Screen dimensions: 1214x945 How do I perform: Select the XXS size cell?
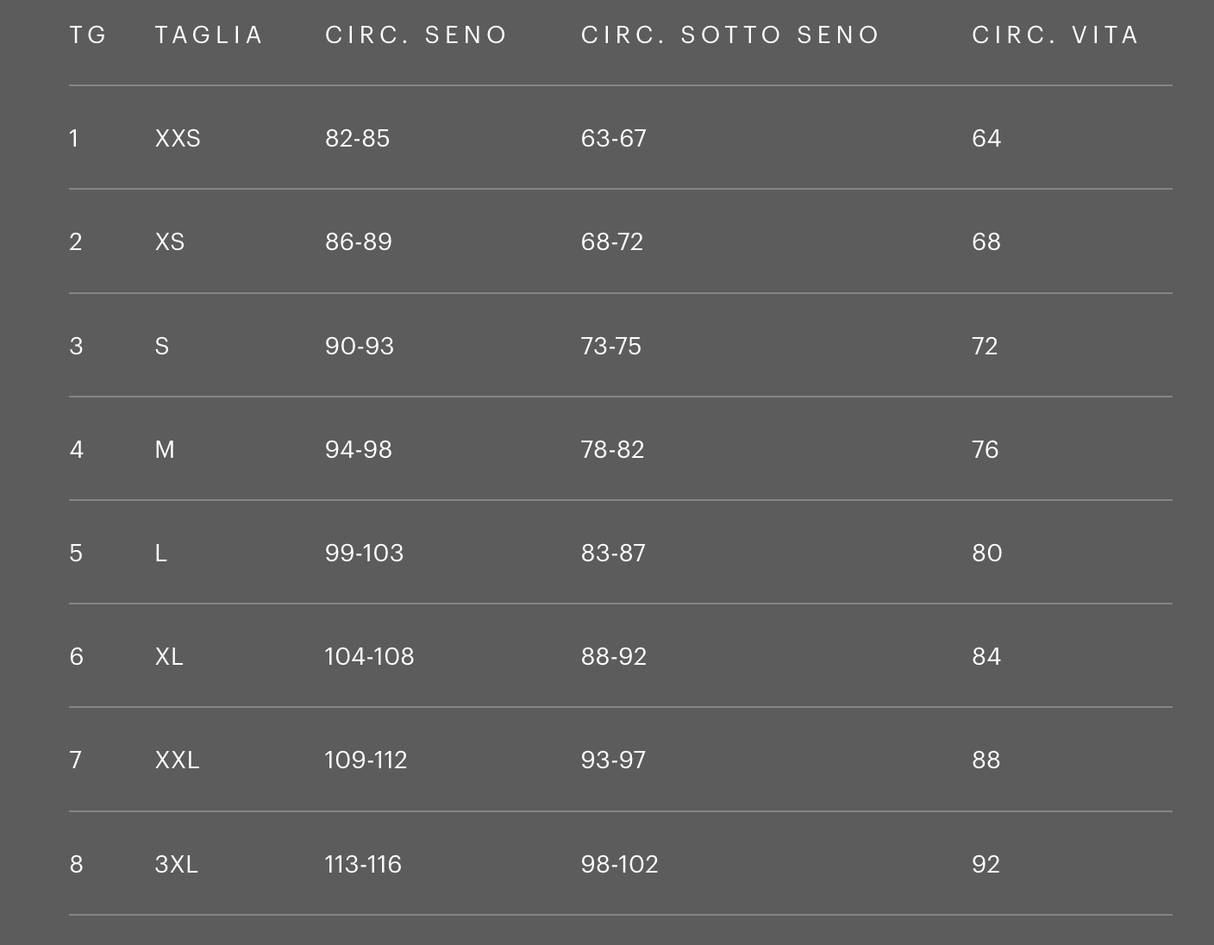178,138
